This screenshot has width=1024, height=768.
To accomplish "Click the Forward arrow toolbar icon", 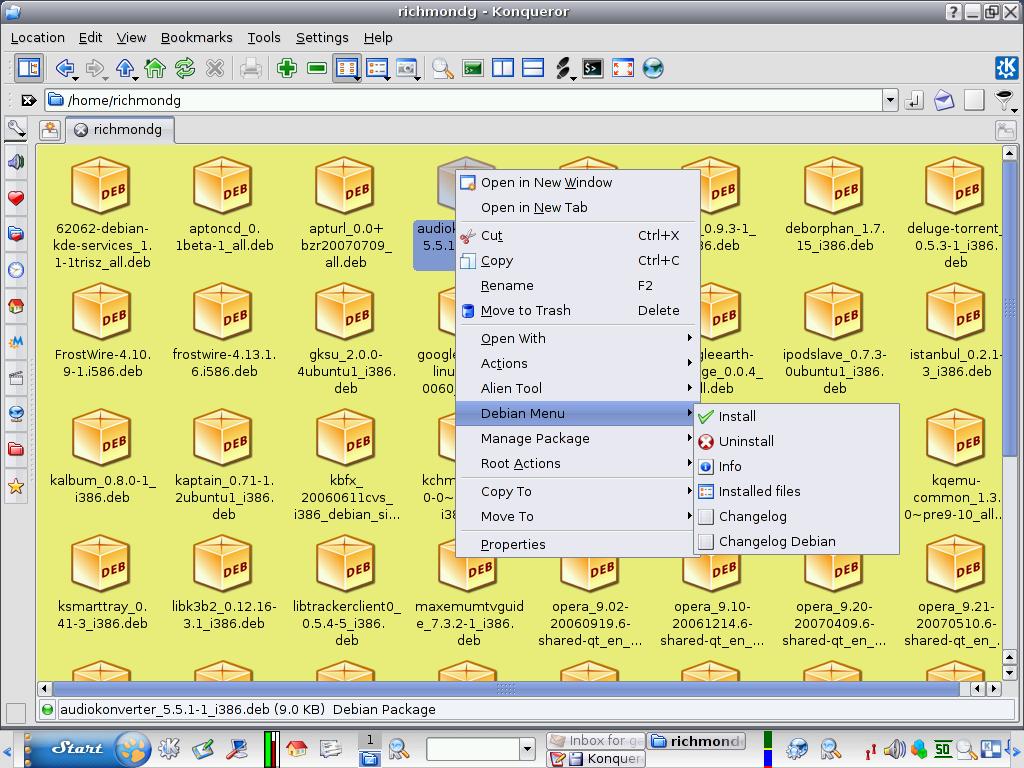I will [95, 68].
